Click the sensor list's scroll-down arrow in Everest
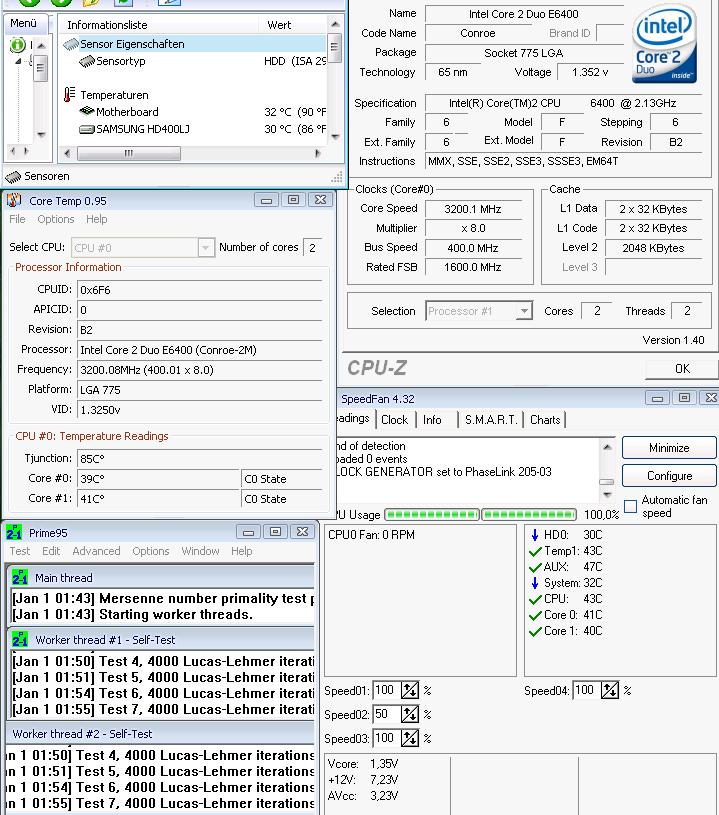719x815 pixels. tap(335, 137)
